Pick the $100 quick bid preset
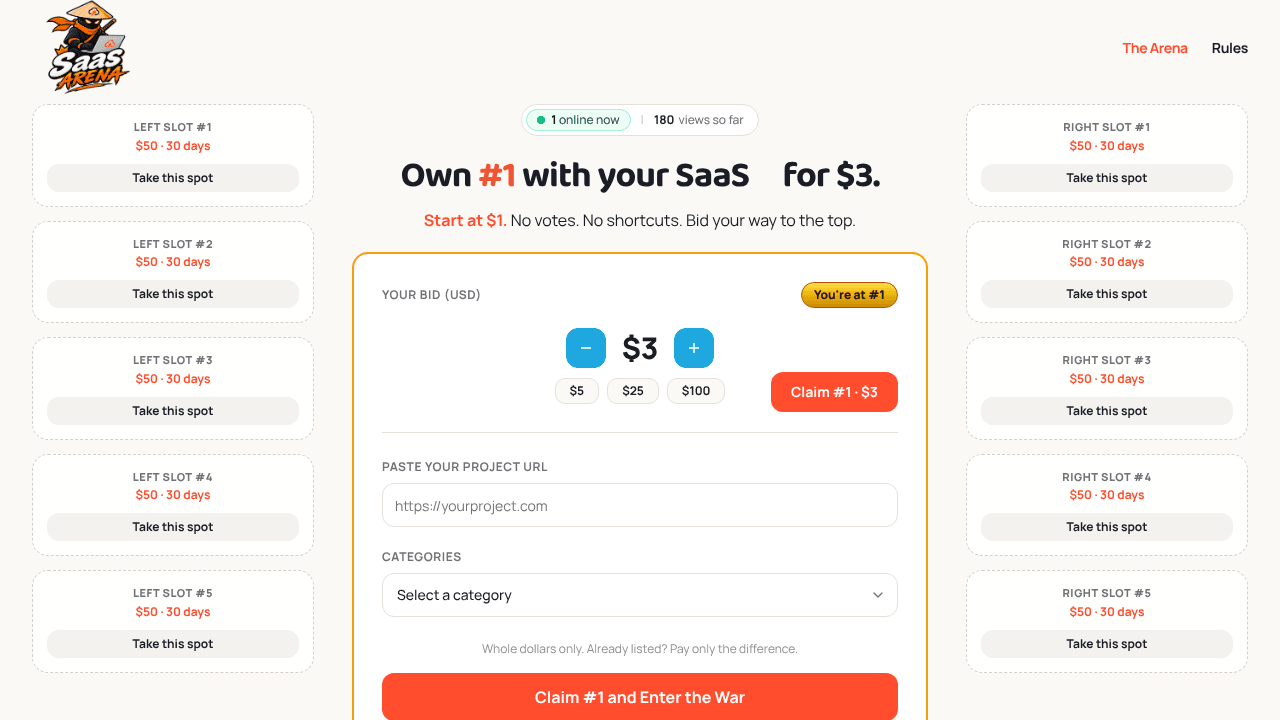Viewport: 1280px width, 720px height. point(696,391)
